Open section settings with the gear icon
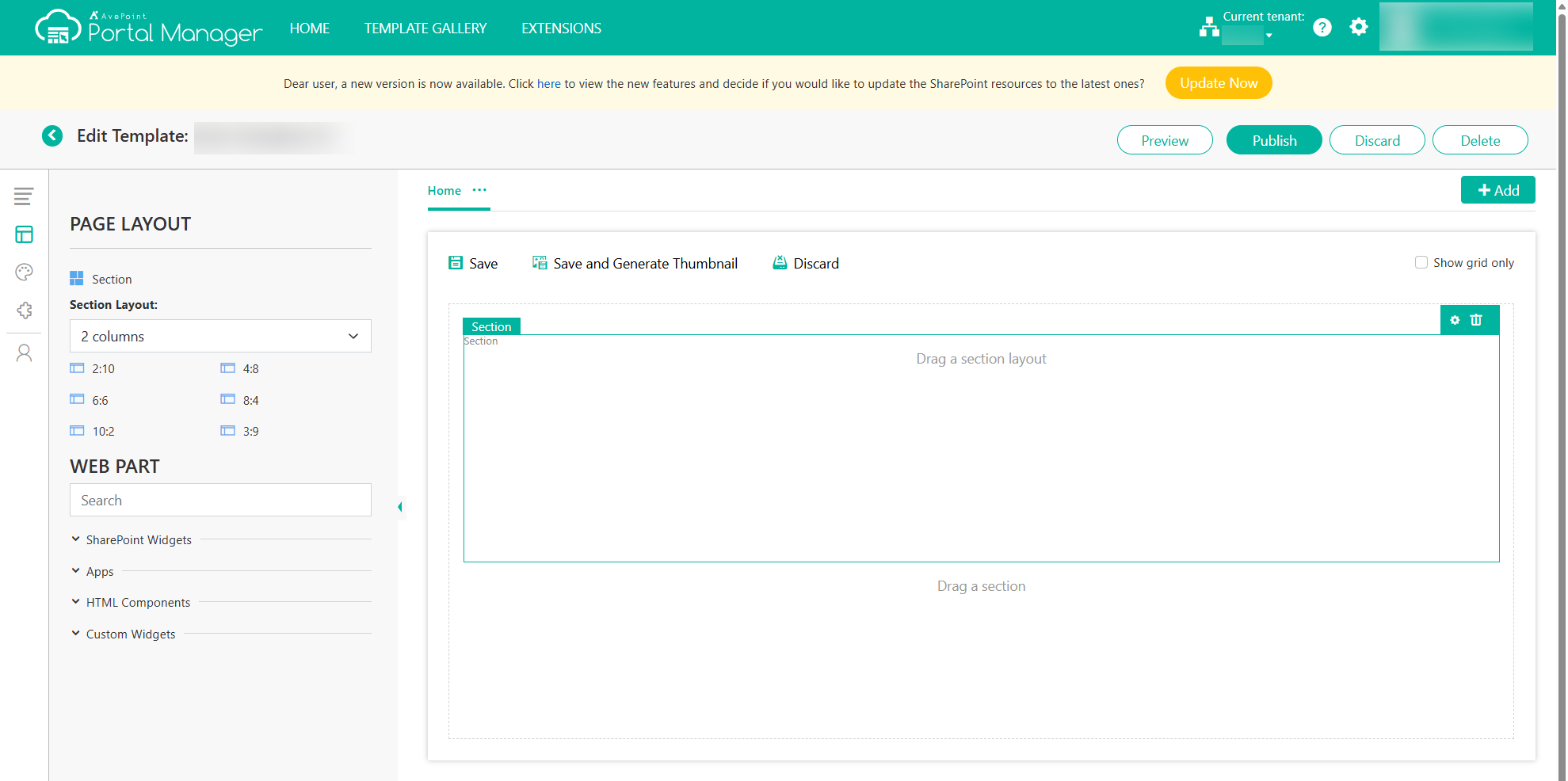Screen dimensions: 1568x781 coord(1455,320)
